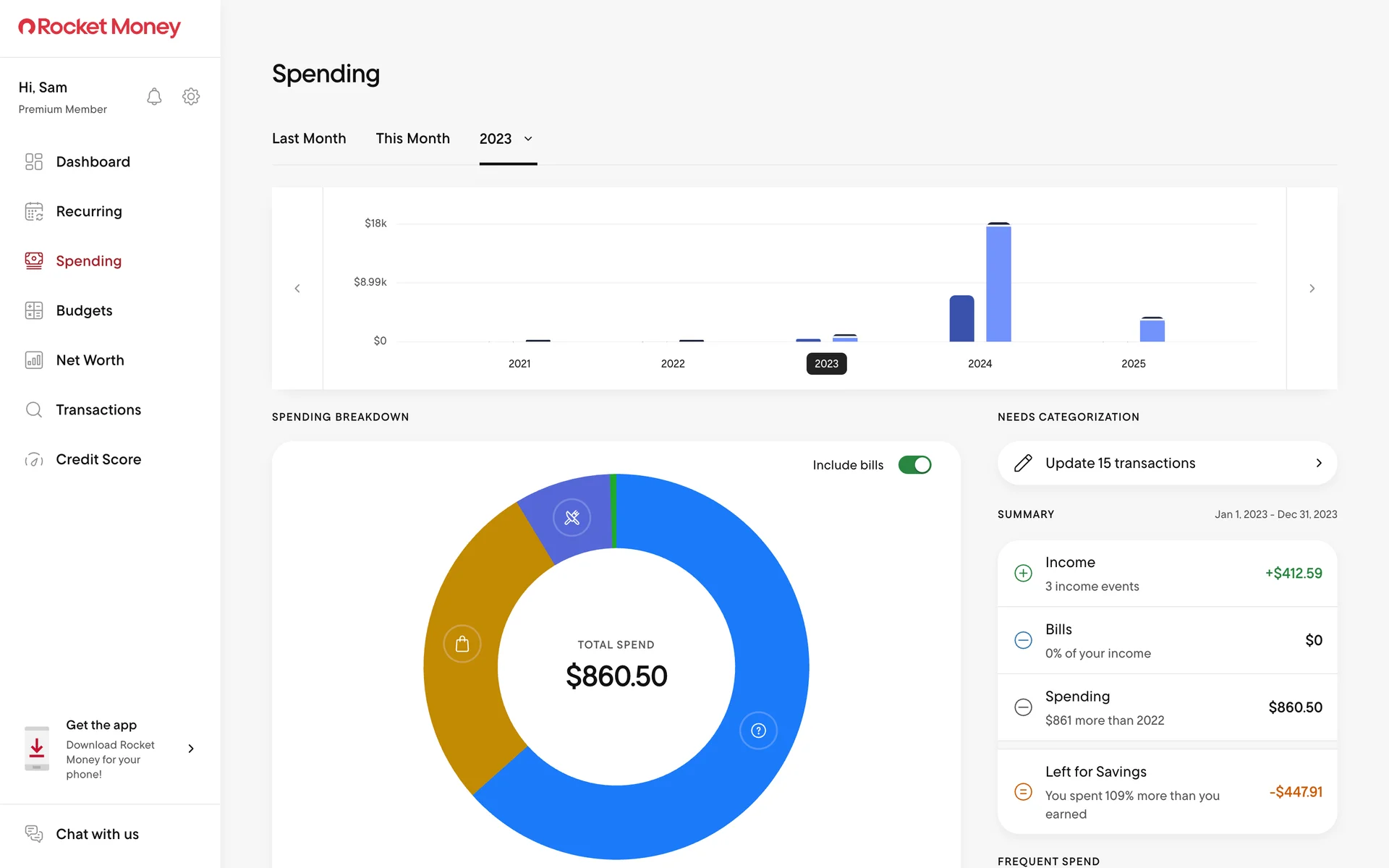This screenshot has height=868, width=1389.
Task: Open Get the app download prompt
Action: [x=110, y=749]
